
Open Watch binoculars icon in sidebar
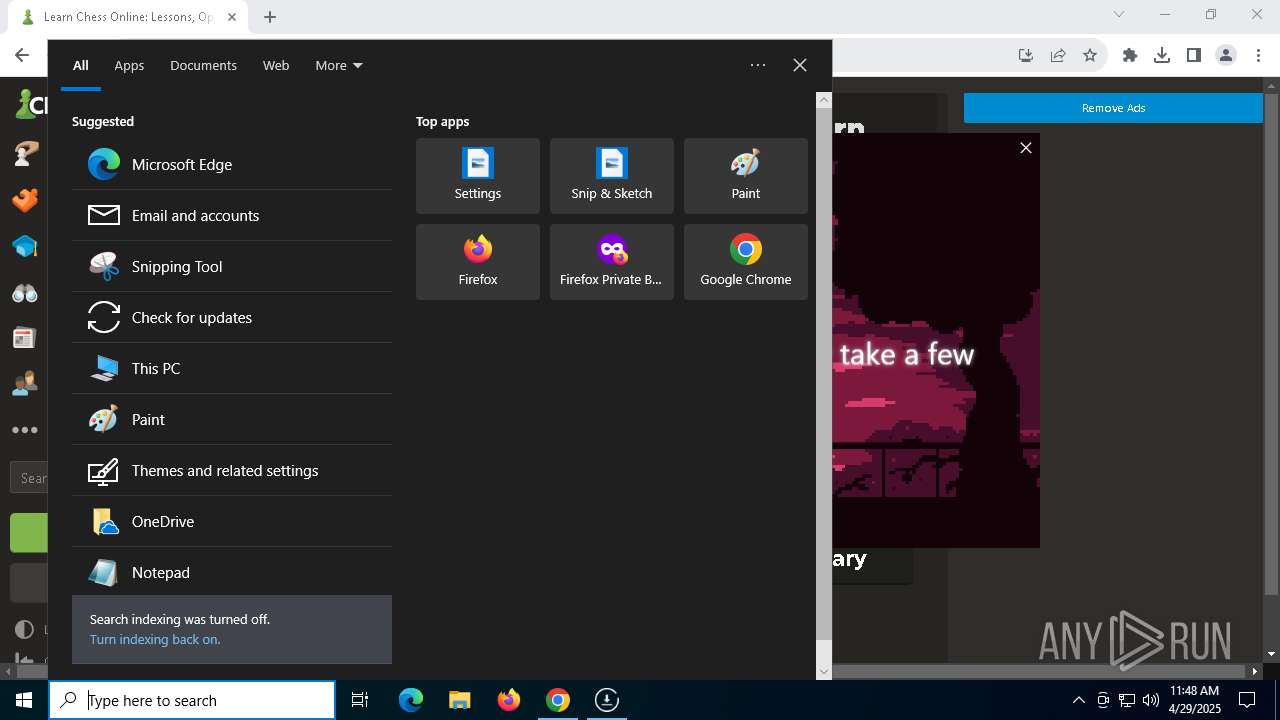tap(25, 293)
